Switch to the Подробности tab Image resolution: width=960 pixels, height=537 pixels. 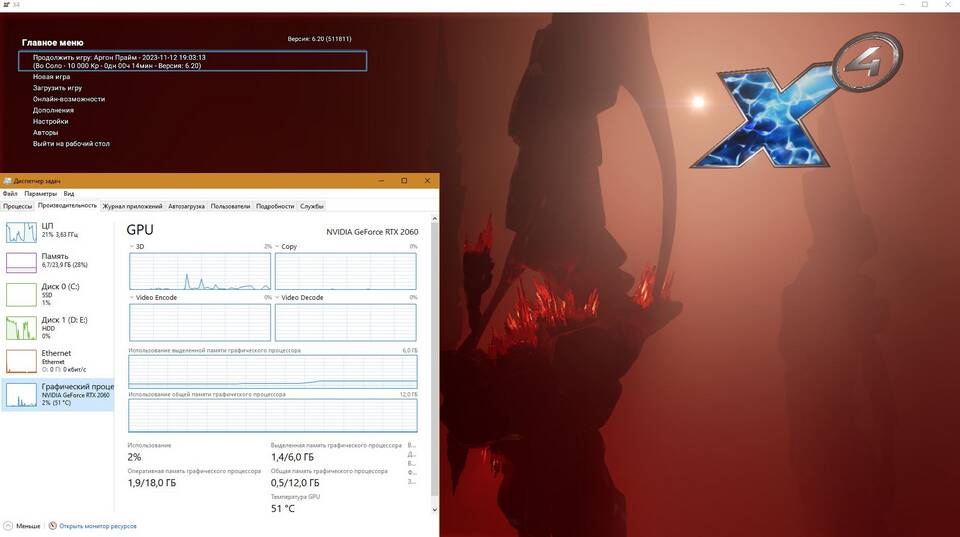tap(275, 206)
